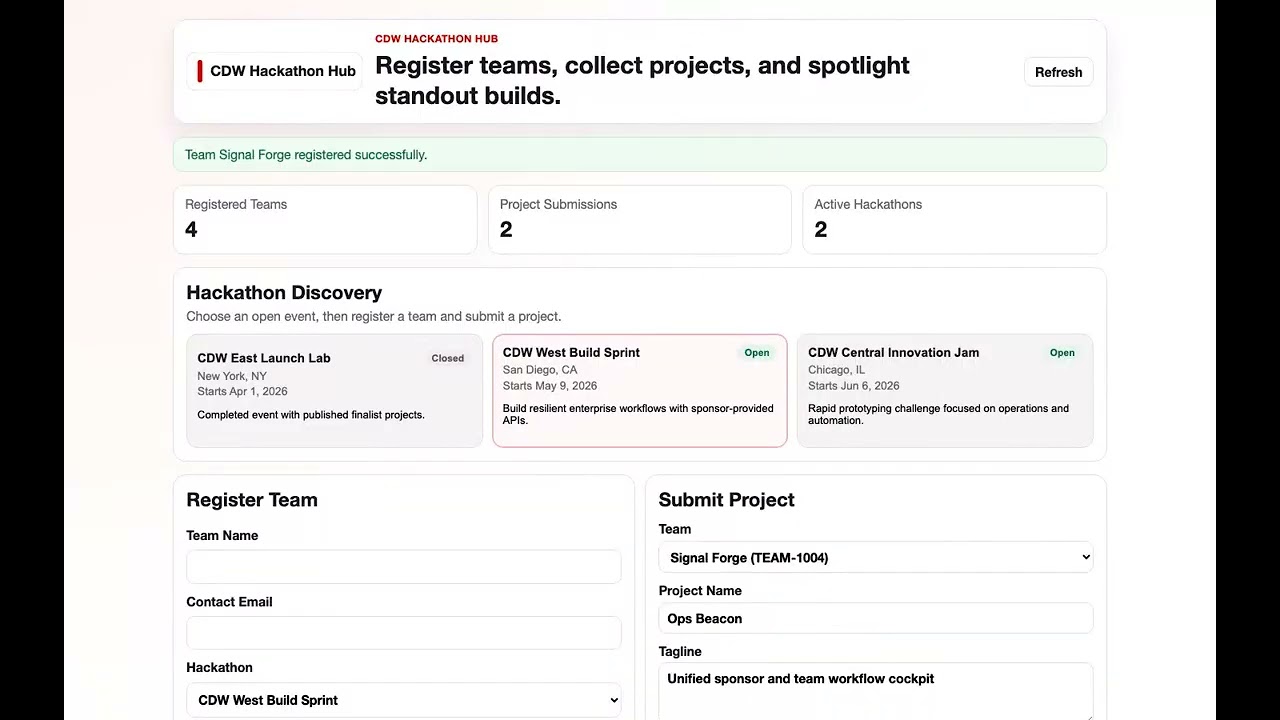The width and height of the screenshot is (1280, 720).
Task: Click the red CDW HACKATHON HUB label
Action: tap(436, 39)
